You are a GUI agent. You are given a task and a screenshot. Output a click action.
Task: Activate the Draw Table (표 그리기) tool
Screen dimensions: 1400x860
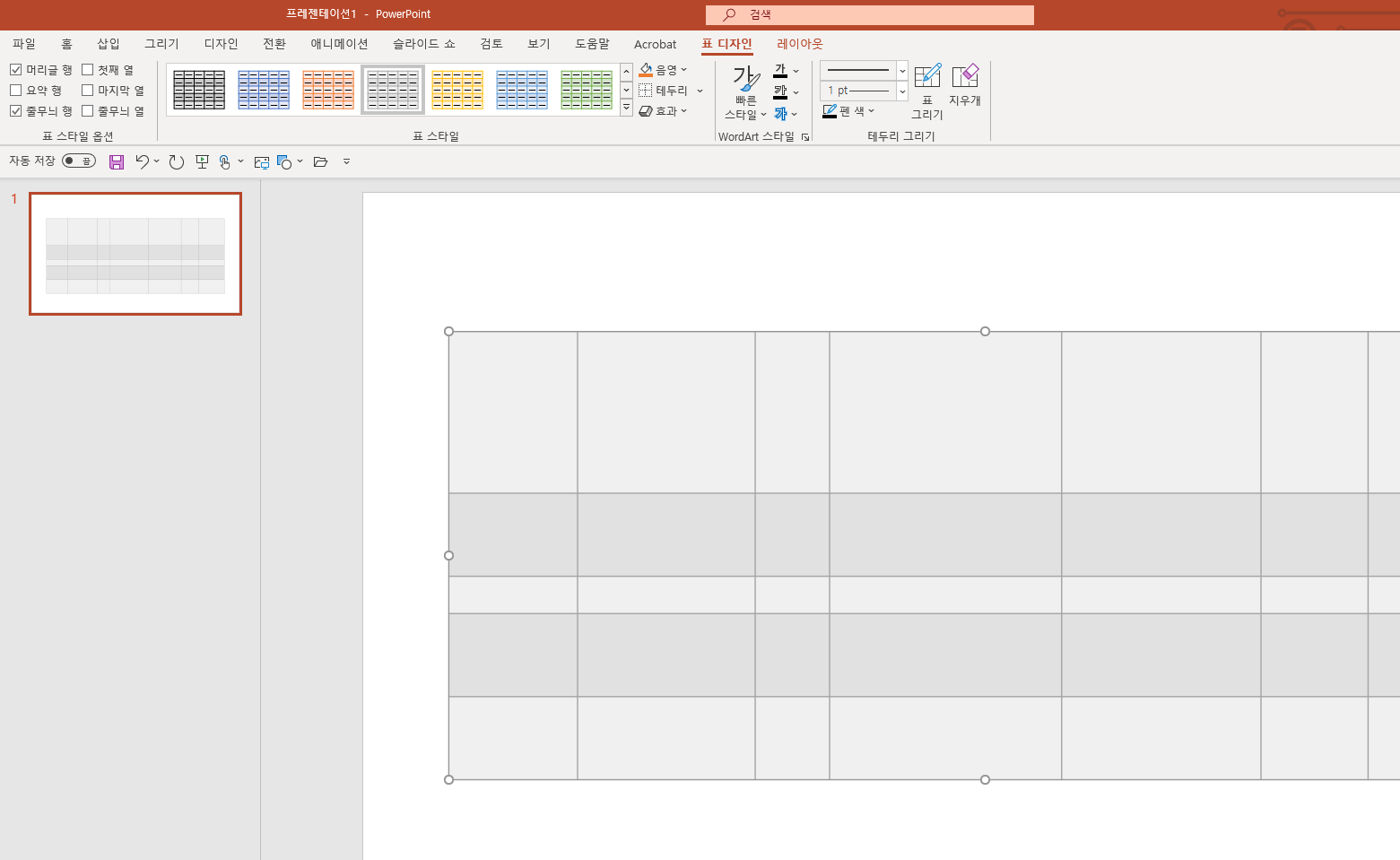tap(927, 91)
